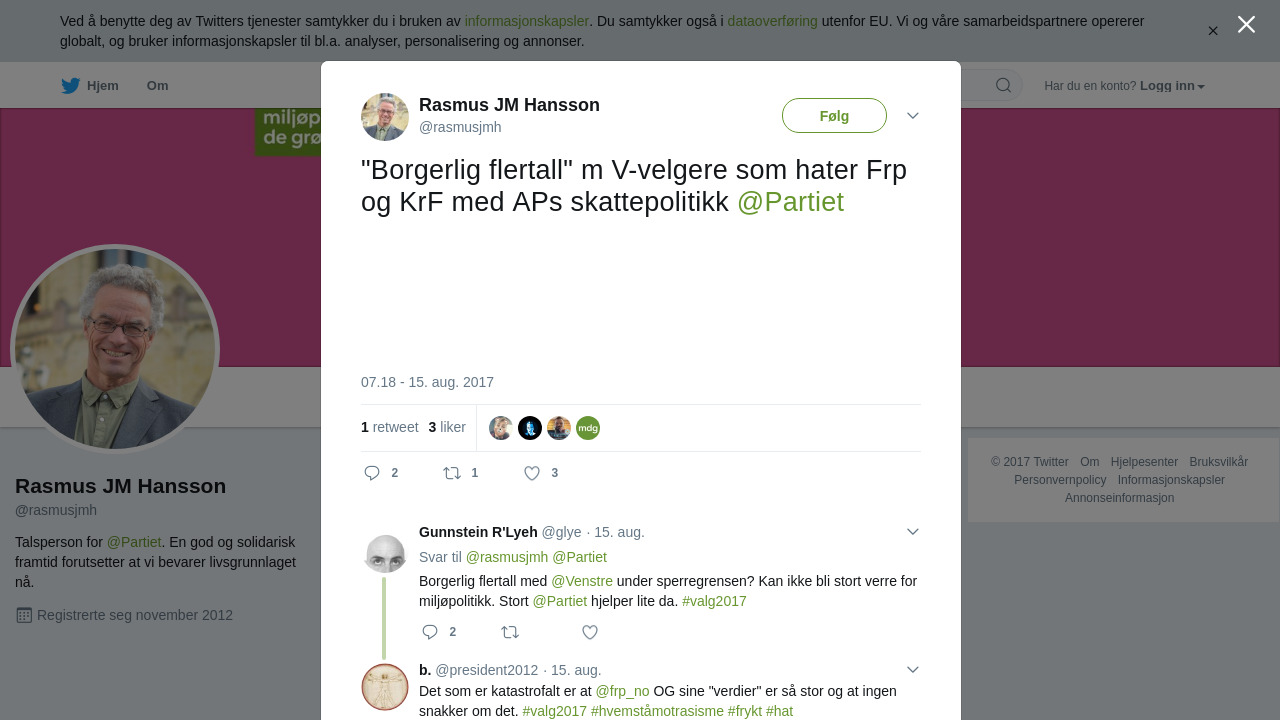The image size is (1280, 720).
Task: Like Gunnstein R'Lyeh's reply
Action: pyautogui.click(x=590, y=632)
